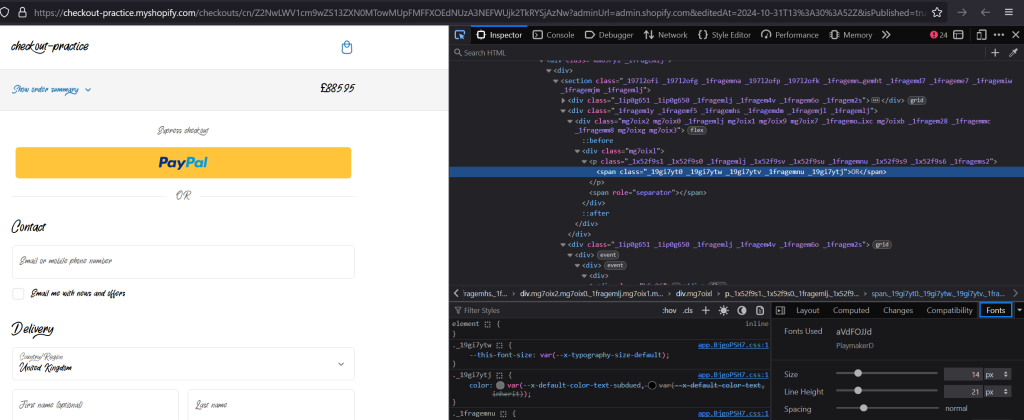Toggle the .cls class panel
Image resolution: width=1024 pixels, height=420 pixels.
pyautogui.click(x=688, y=311)
